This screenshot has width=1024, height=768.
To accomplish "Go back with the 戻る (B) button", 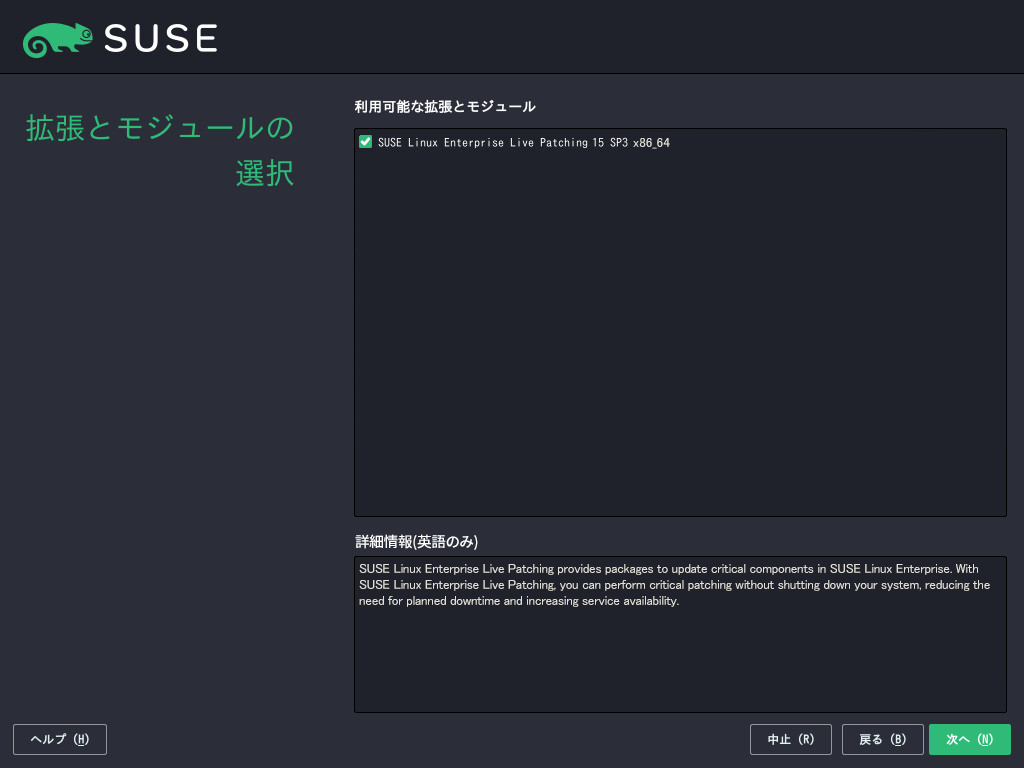I will click(x=882, y=739).
